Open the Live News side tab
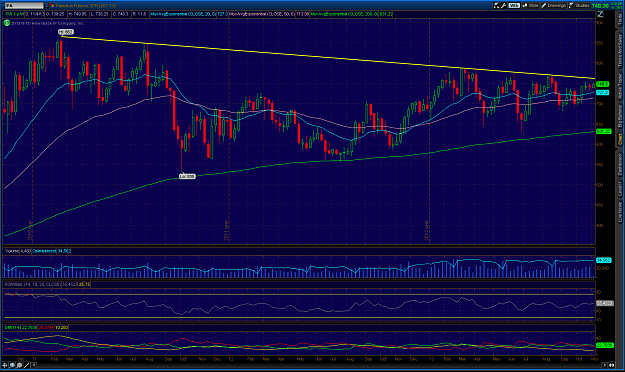This screenshot has height=372, width=625. pyautogui.click(x=620, y=212)
